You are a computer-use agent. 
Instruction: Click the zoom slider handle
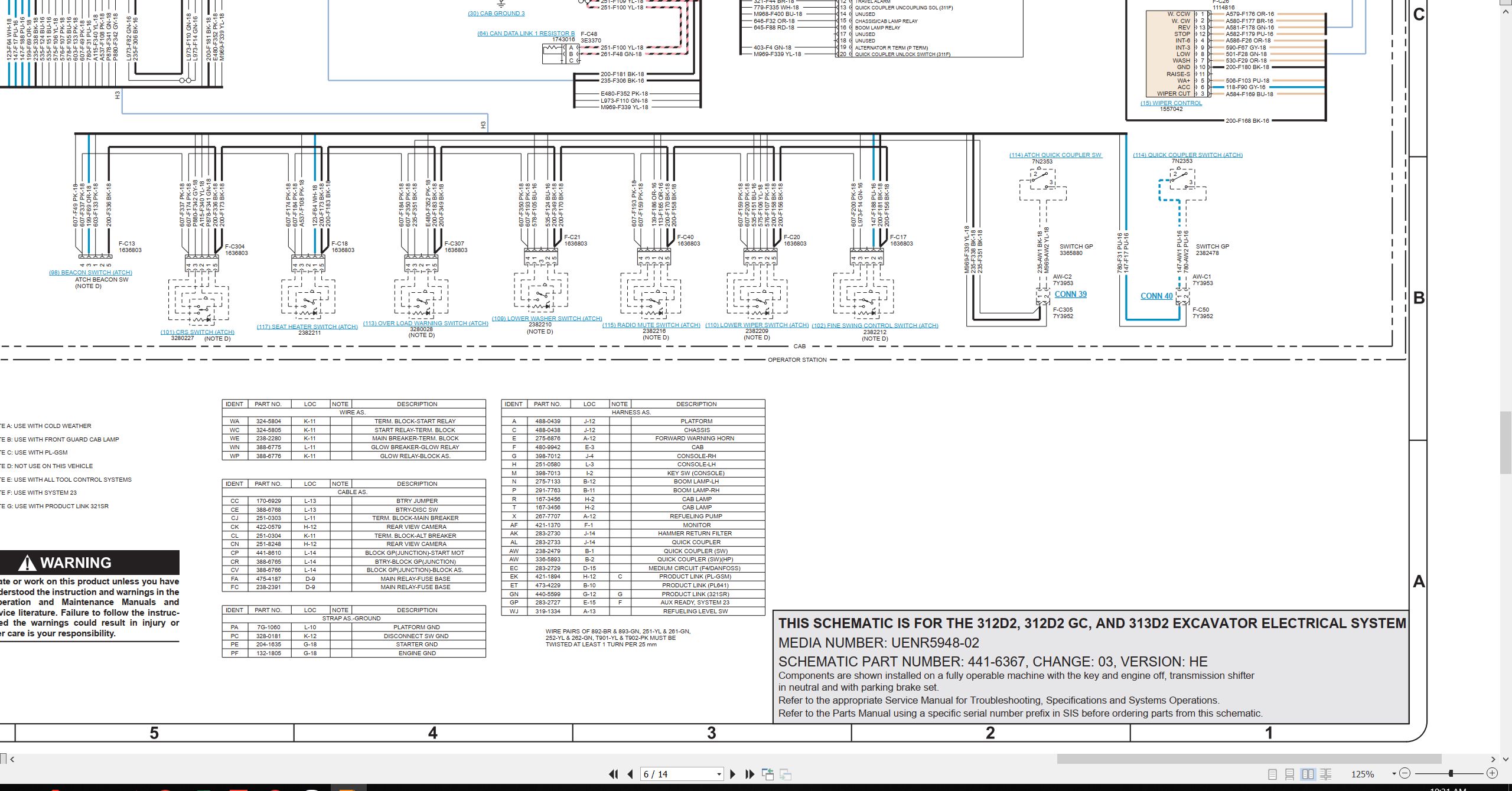1451,773
